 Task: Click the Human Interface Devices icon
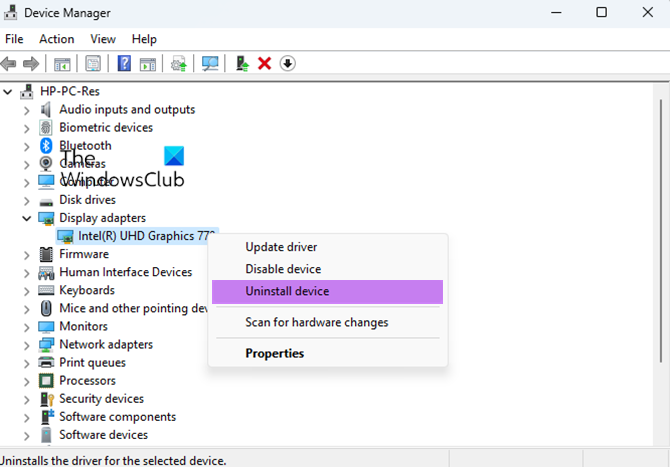point(46,272)
